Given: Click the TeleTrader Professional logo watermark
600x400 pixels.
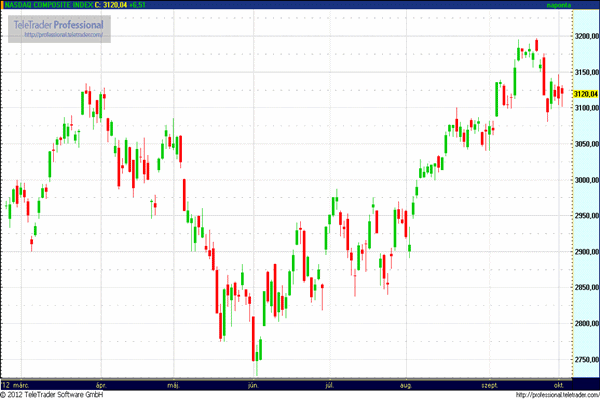Looking at the screenshot, I should click(x=60, y=23).
